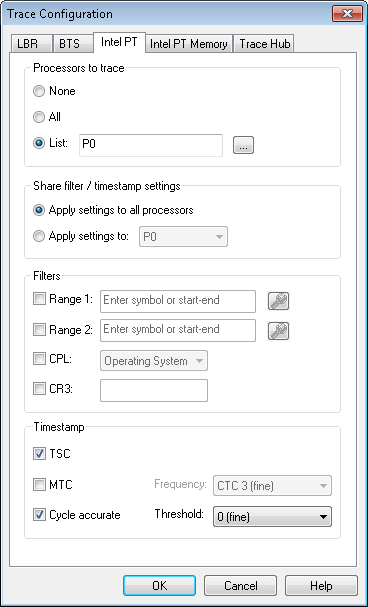Open the Threshold 0 (fine) dropdown
Viewport: 368px width, 607px height.
pos(272,516)
